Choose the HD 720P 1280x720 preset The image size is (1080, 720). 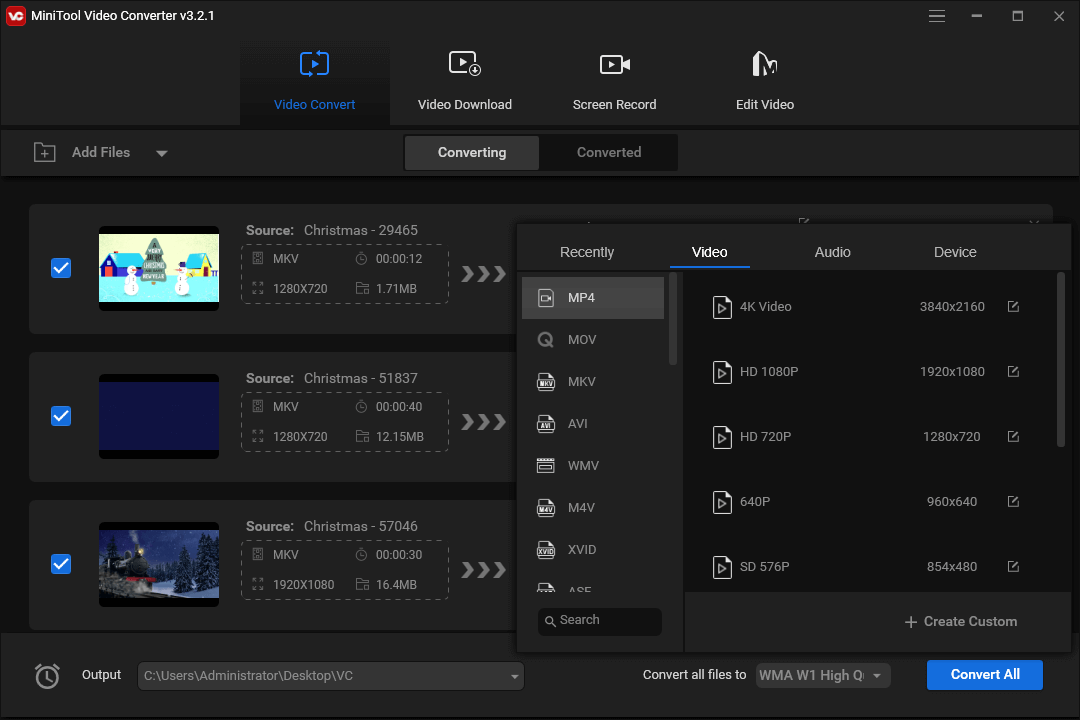point(870,436)
